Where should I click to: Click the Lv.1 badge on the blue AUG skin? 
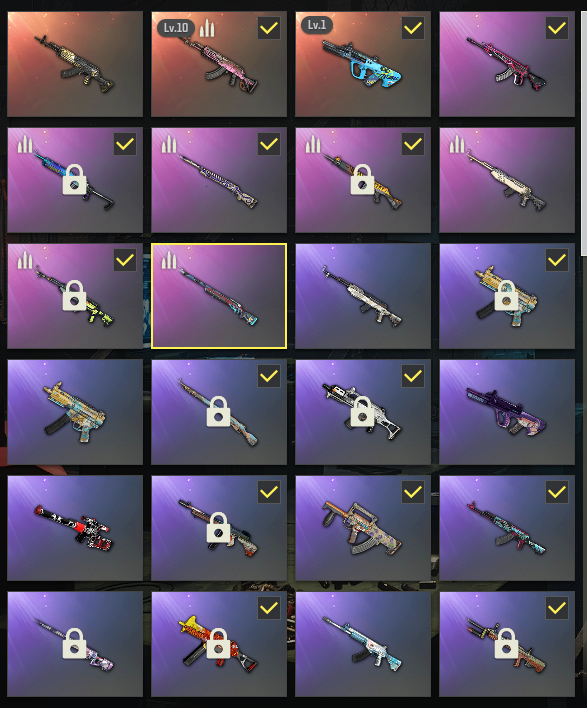317,25
